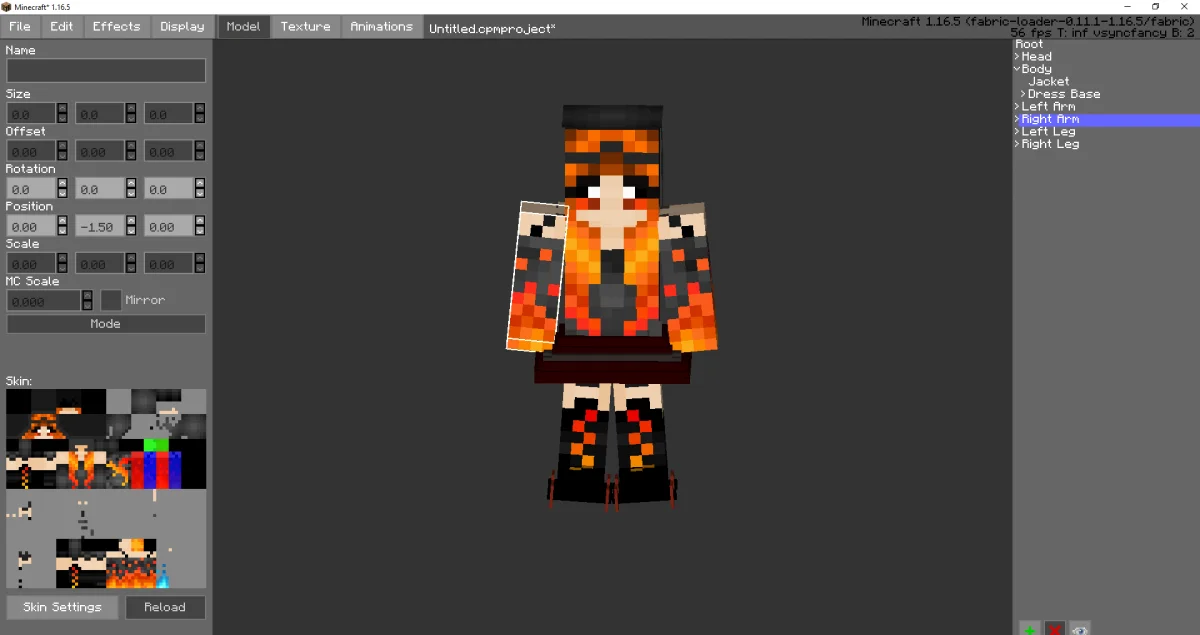Click the red X delete-element icon
1200x635 pixels.
[1054, 628]
